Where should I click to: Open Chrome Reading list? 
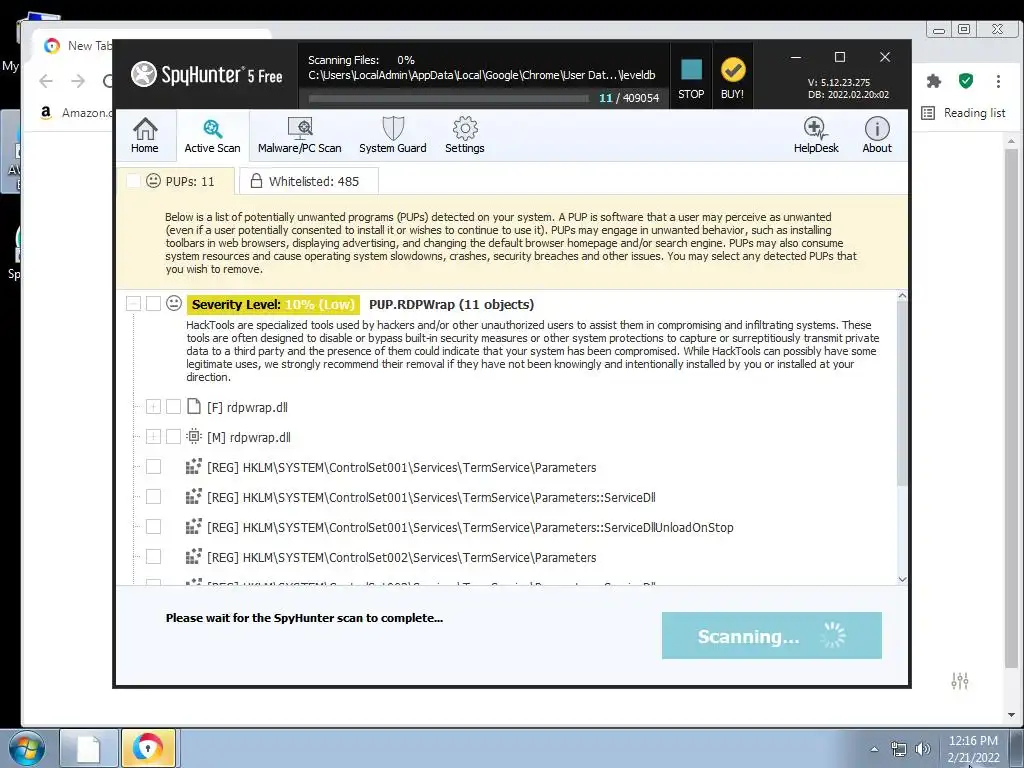coord(963,113)
